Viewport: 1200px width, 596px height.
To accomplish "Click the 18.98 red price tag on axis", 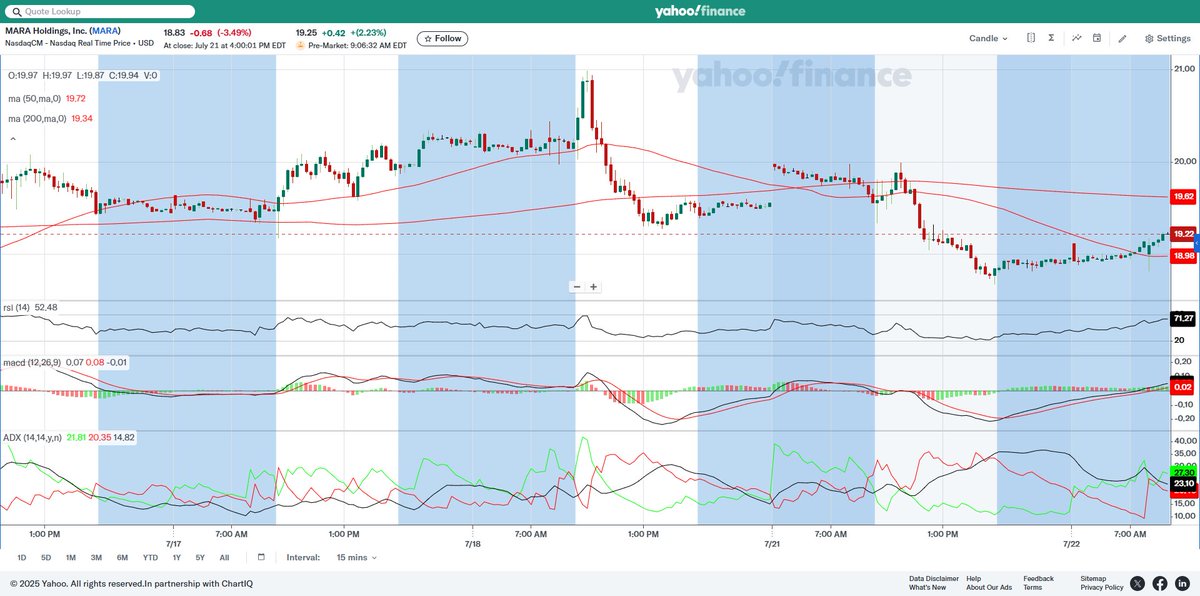I will click(1183, 256).
